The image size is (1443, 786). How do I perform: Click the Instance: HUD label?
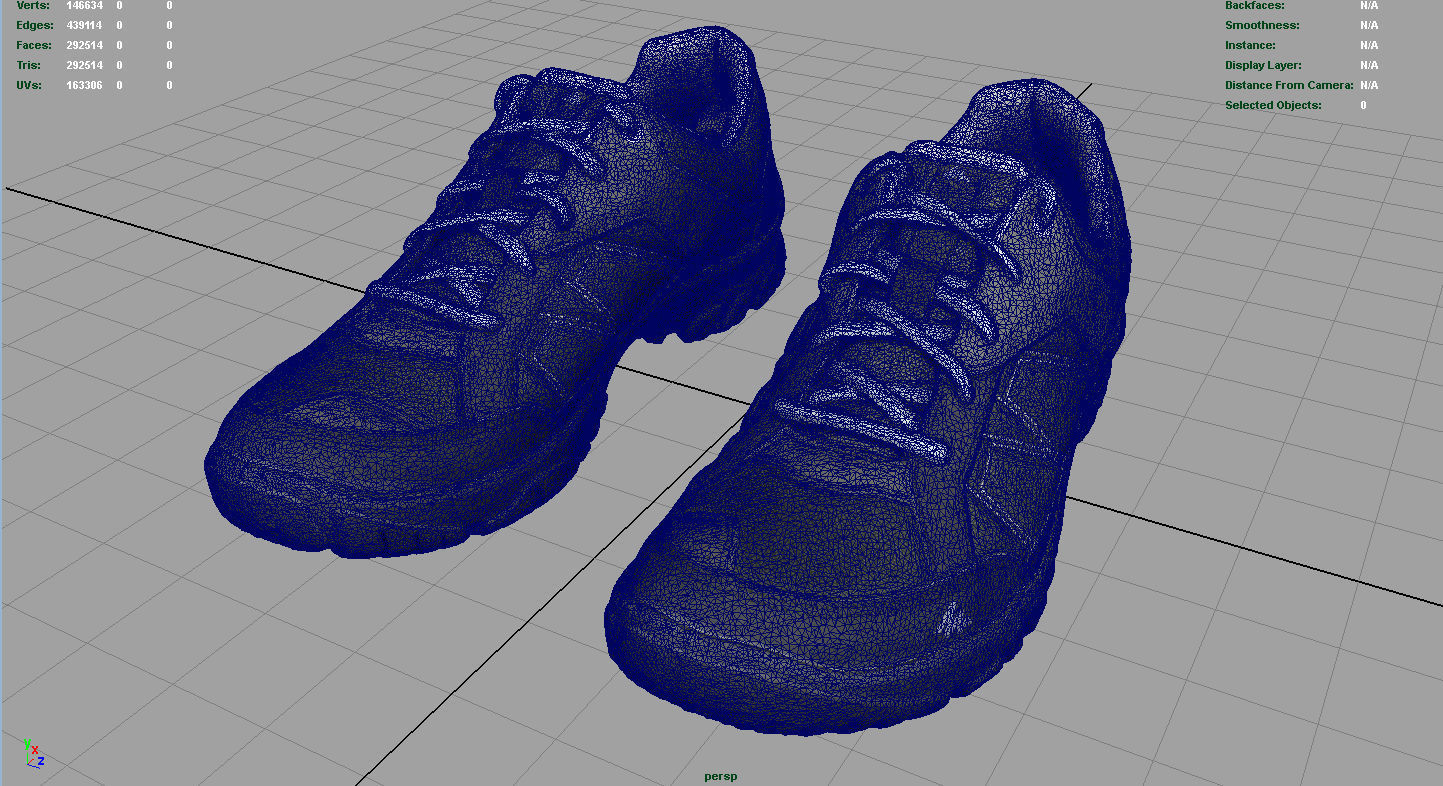coord(1250,45)
